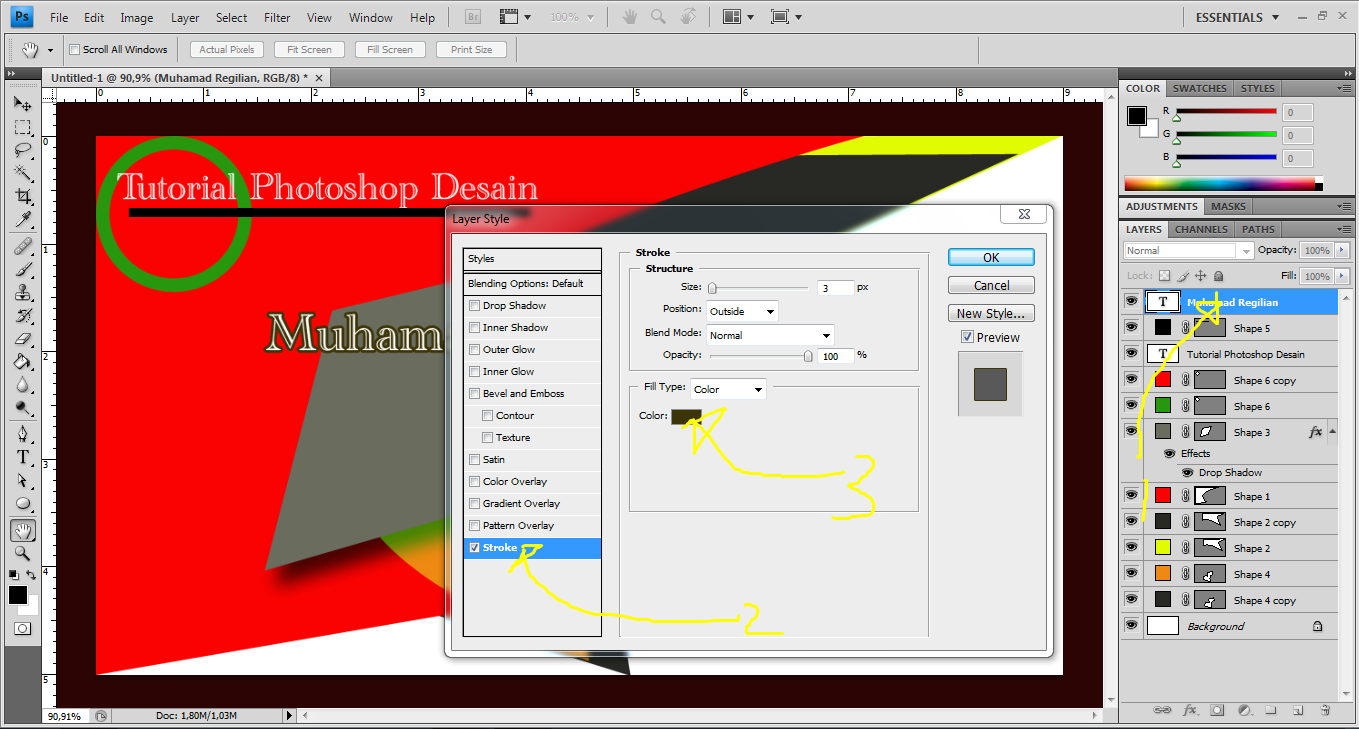Screen dimensions: 1359x729
Task: Open the Fill Type dropdown
Action: click(x=727, y=389)
